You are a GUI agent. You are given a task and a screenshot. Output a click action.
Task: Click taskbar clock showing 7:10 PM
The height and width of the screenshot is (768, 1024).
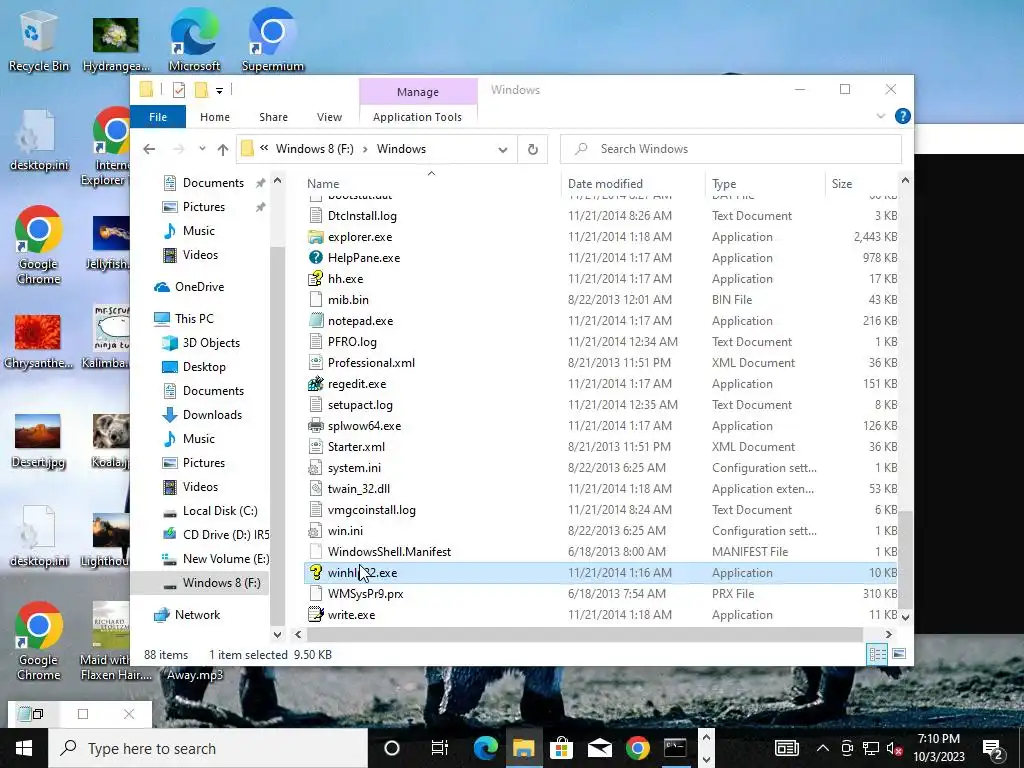pyautogui.click(x=938, y=739)
